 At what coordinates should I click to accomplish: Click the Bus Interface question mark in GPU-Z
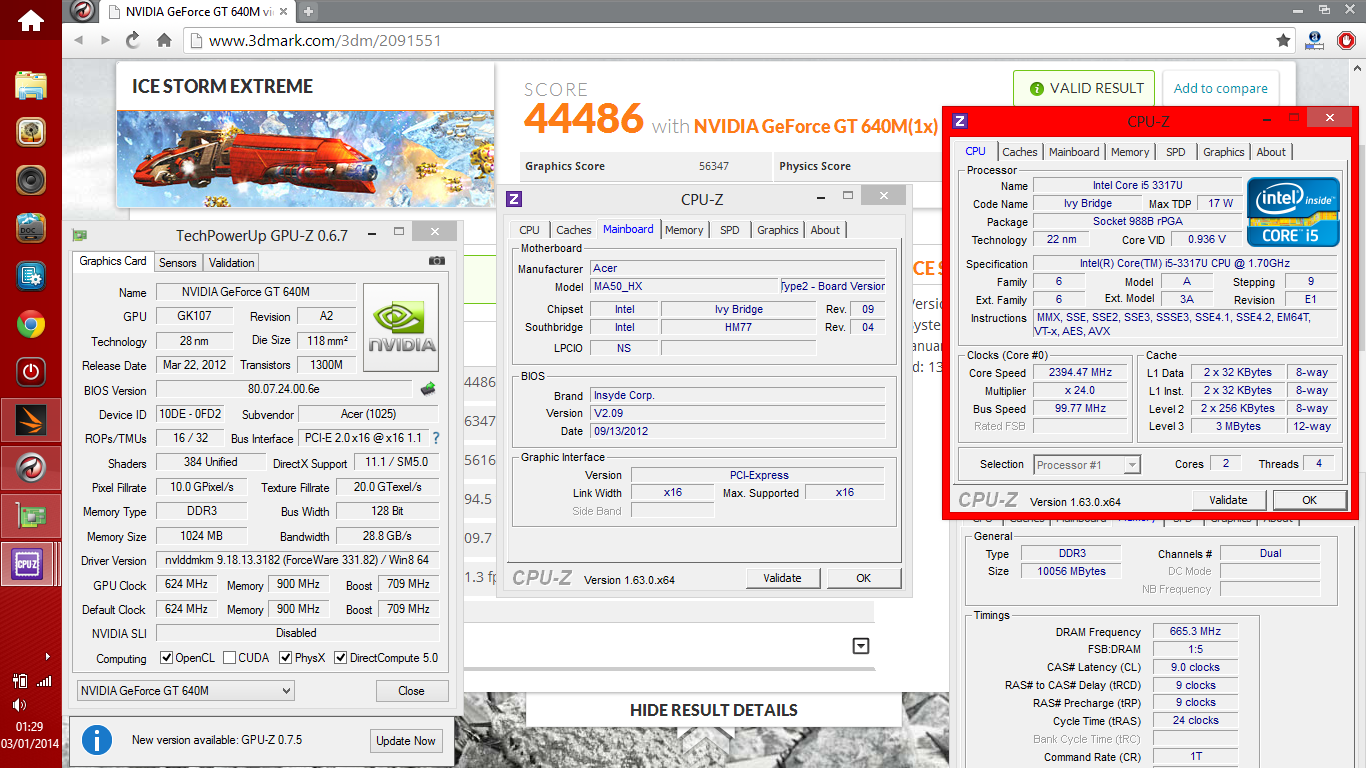click(x=436, y=438)
